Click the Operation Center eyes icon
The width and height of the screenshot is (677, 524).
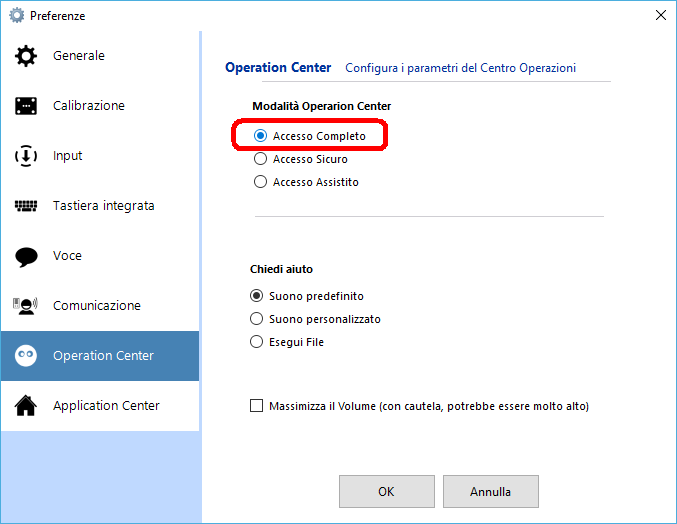coord(26,356)
